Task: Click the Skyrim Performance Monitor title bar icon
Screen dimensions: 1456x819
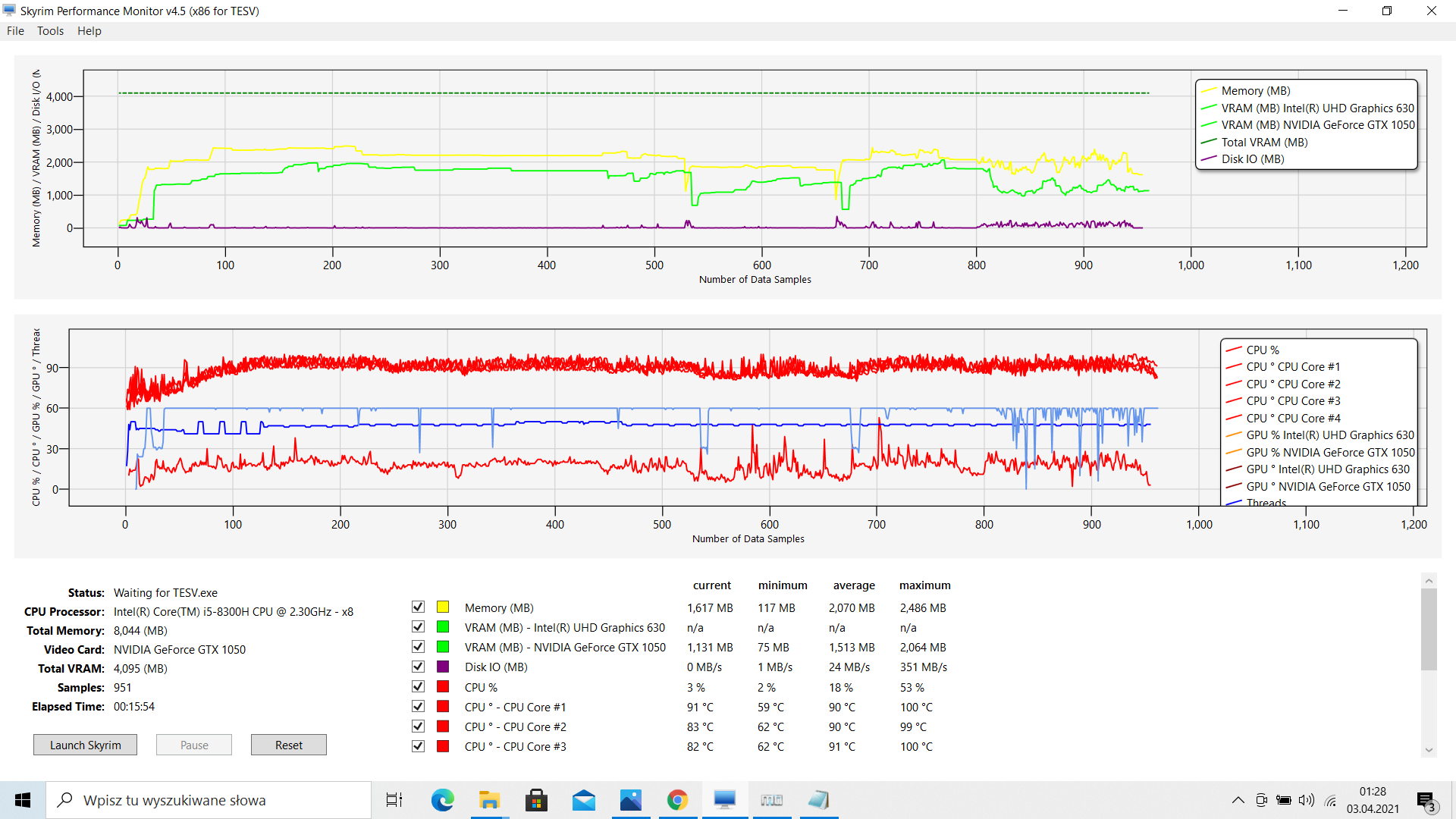Action: 9,11
